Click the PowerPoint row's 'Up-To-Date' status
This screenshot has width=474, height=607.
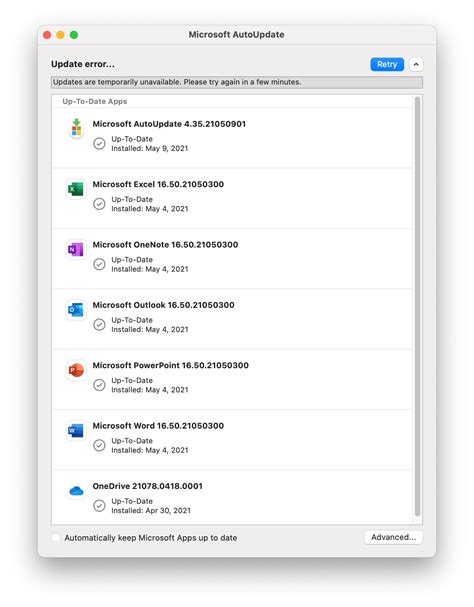132,381
